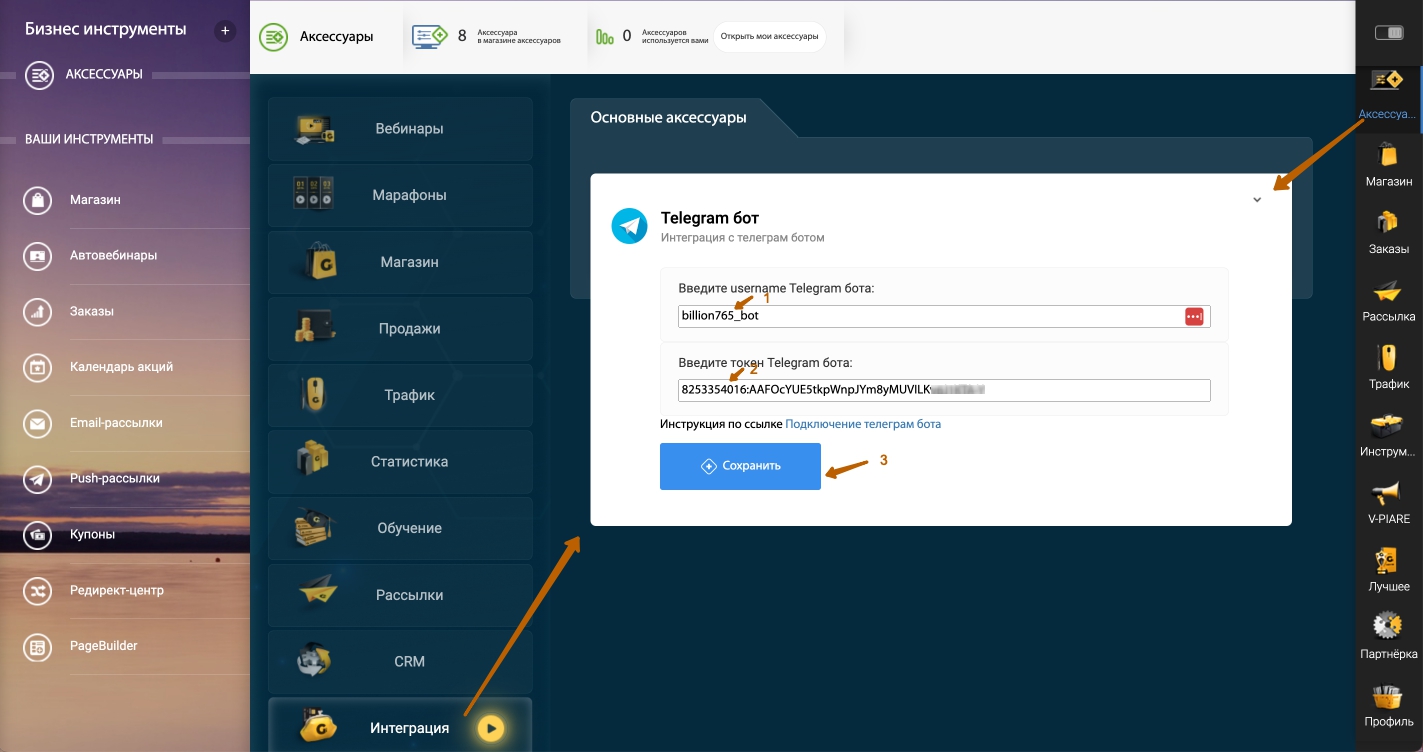Select the CRM category
The image size is (1423, 752).
tap(400, 661)
